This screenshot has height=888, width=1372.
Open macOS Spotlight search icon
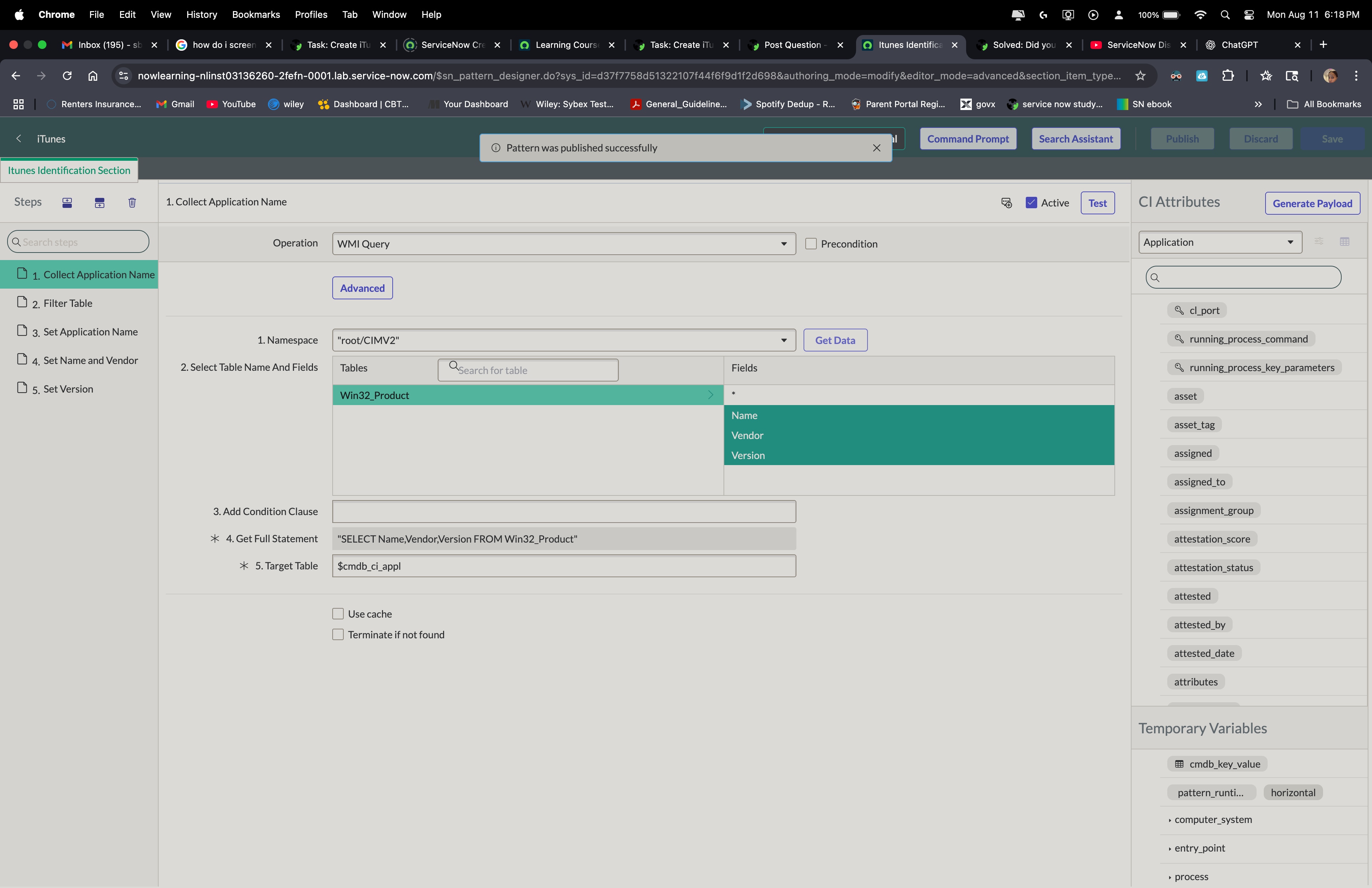(1225, 15)
